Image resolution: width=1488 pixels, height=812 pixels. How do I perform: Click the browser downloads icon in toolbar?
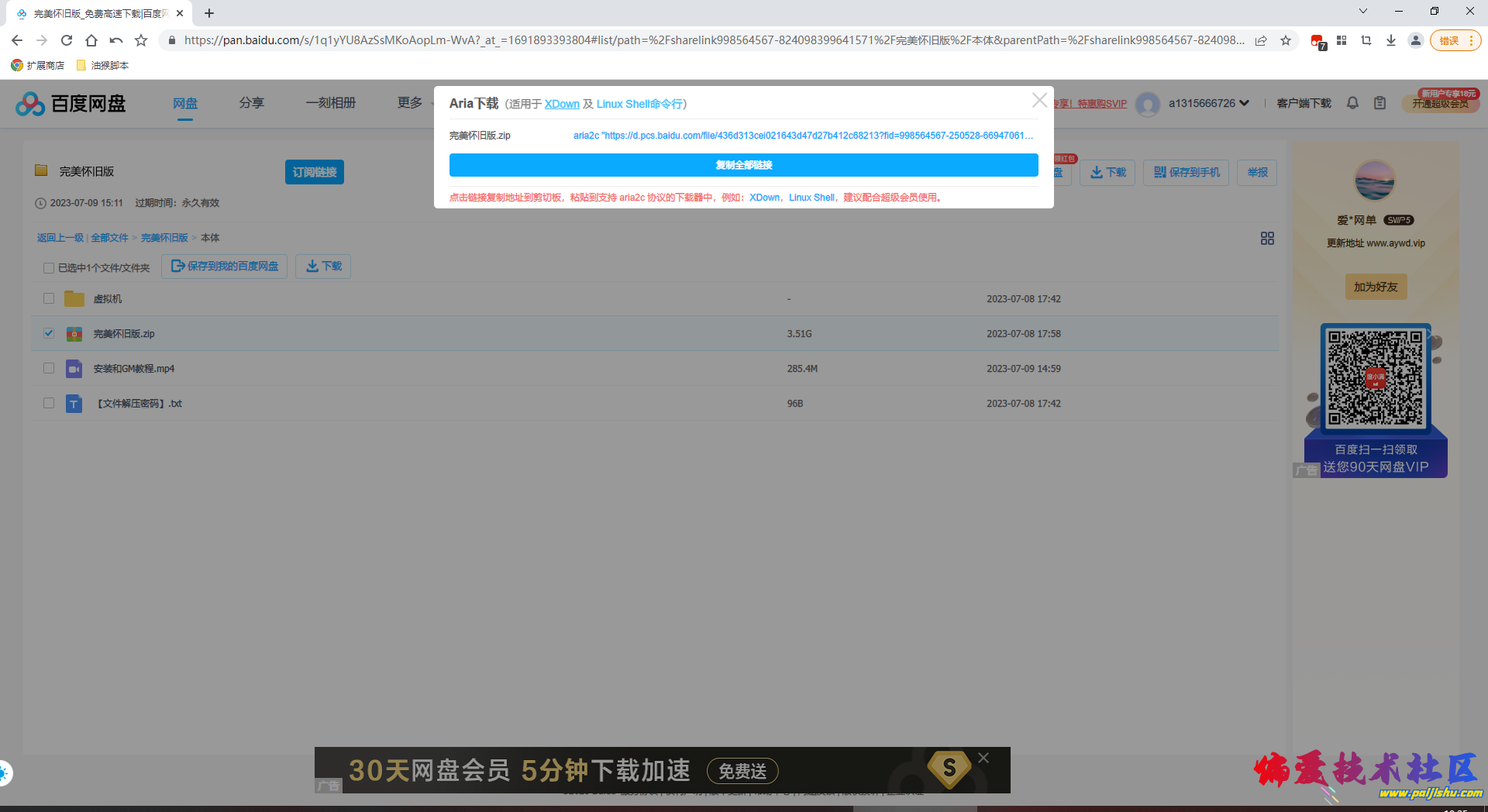pos(1390,40)
